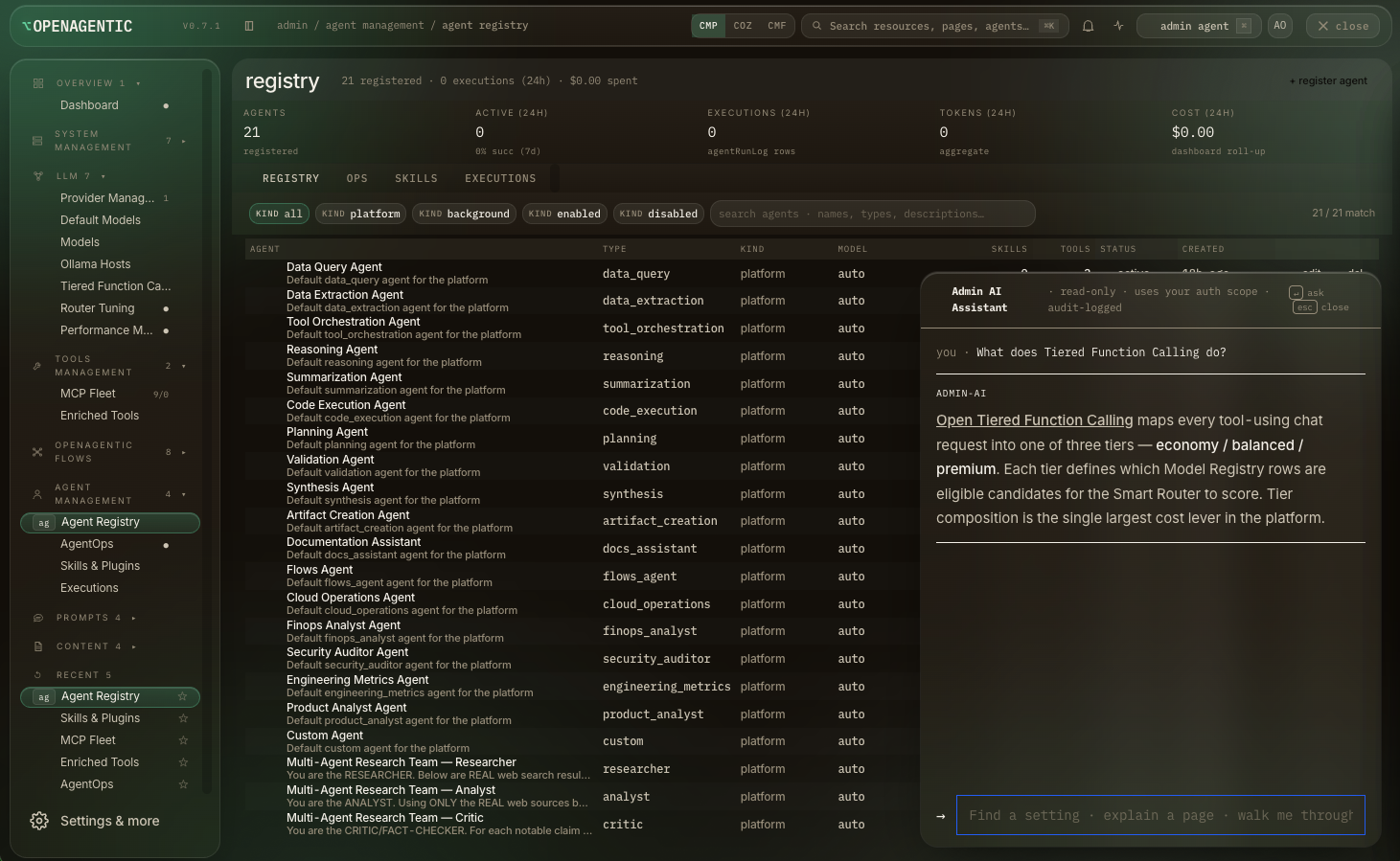Star the recent Agent Registry entry
Viewport: 1400px width, 861px height.
click(x=182, y=696)
